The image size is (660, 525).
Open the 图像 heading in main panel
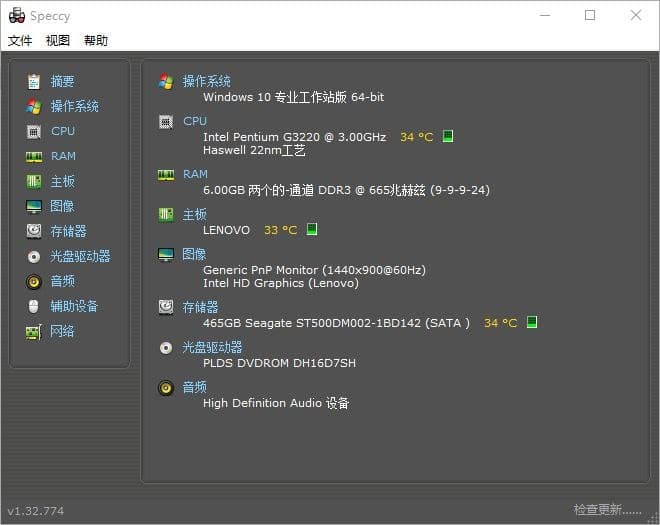[x=194, y=254]
